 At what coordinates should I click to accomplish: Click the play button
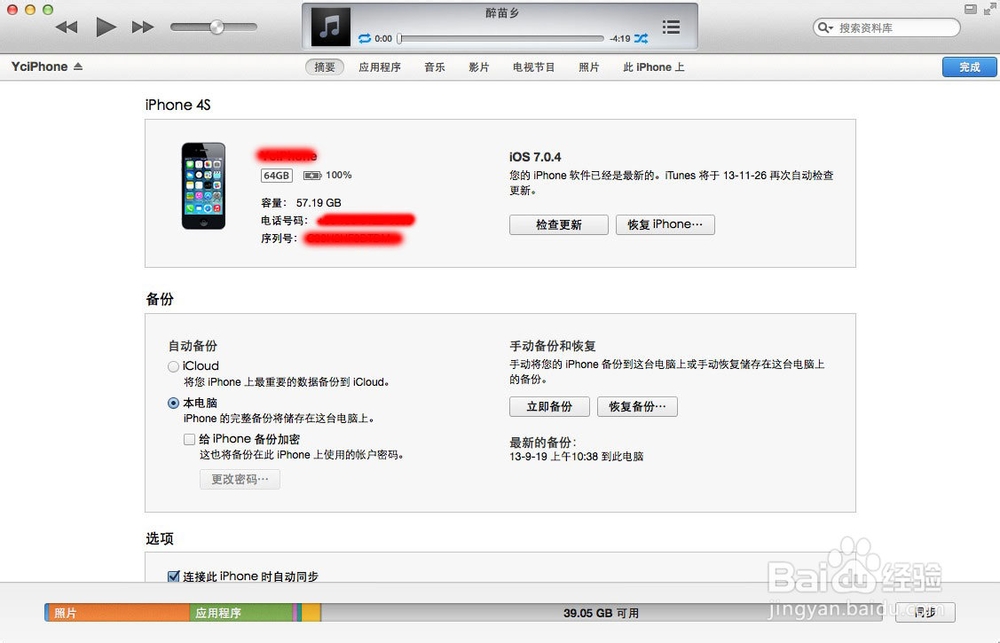[105, 27]
